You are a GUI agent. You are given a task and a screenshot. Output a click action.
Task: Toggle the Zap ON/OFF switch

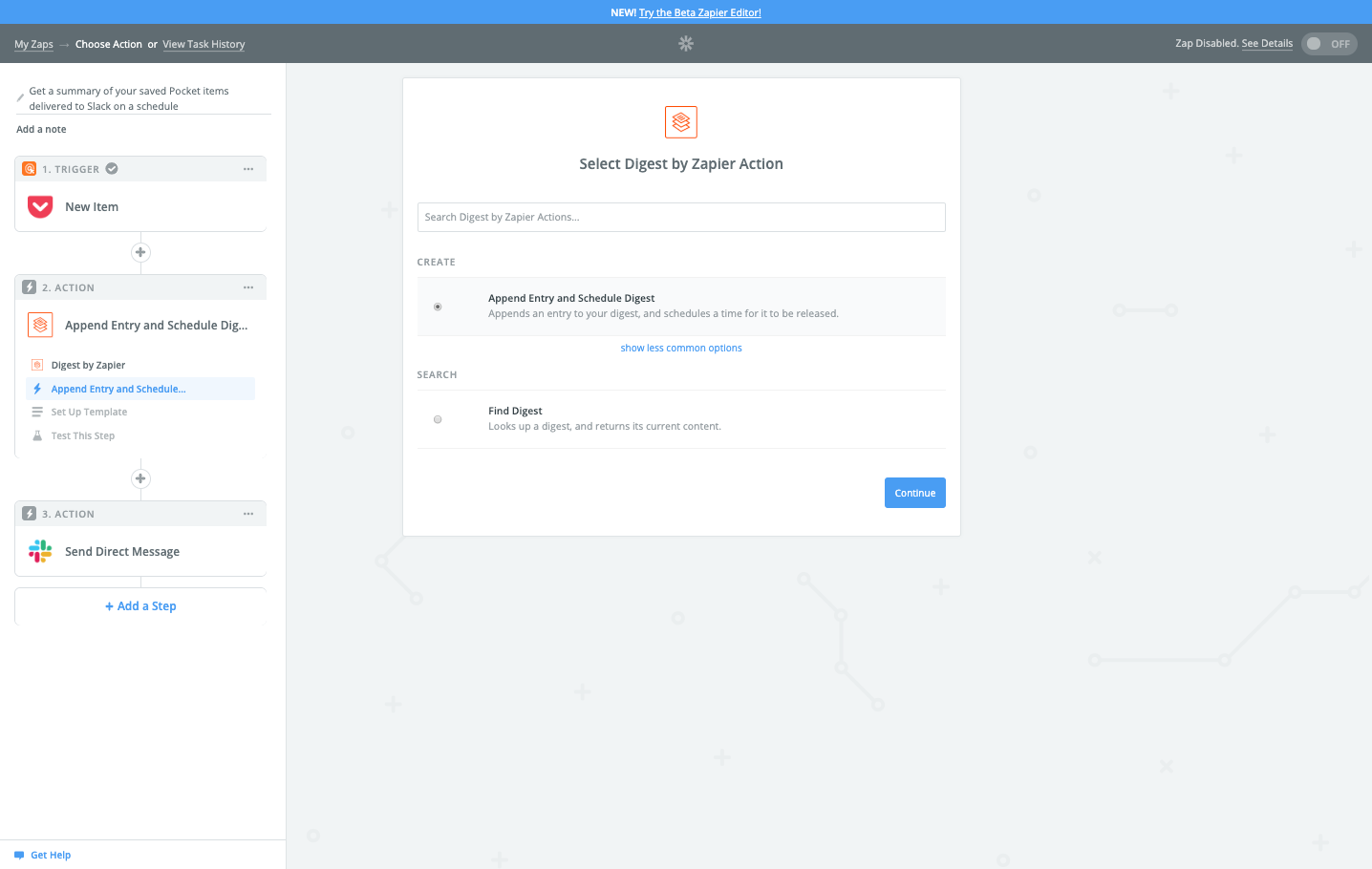pos(1329,44)
